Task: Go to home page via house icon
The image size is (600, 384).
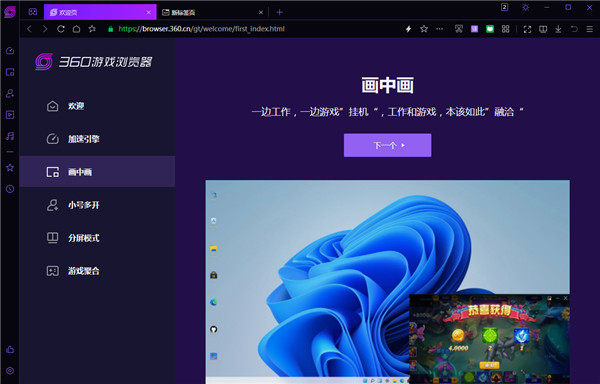Action: (77, 29)
